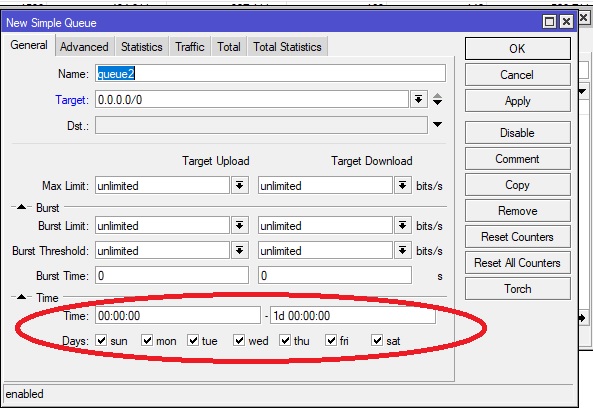The image size is (593, 420).
Task: Expand the Dst. field arrow
Action: point(438,124)
